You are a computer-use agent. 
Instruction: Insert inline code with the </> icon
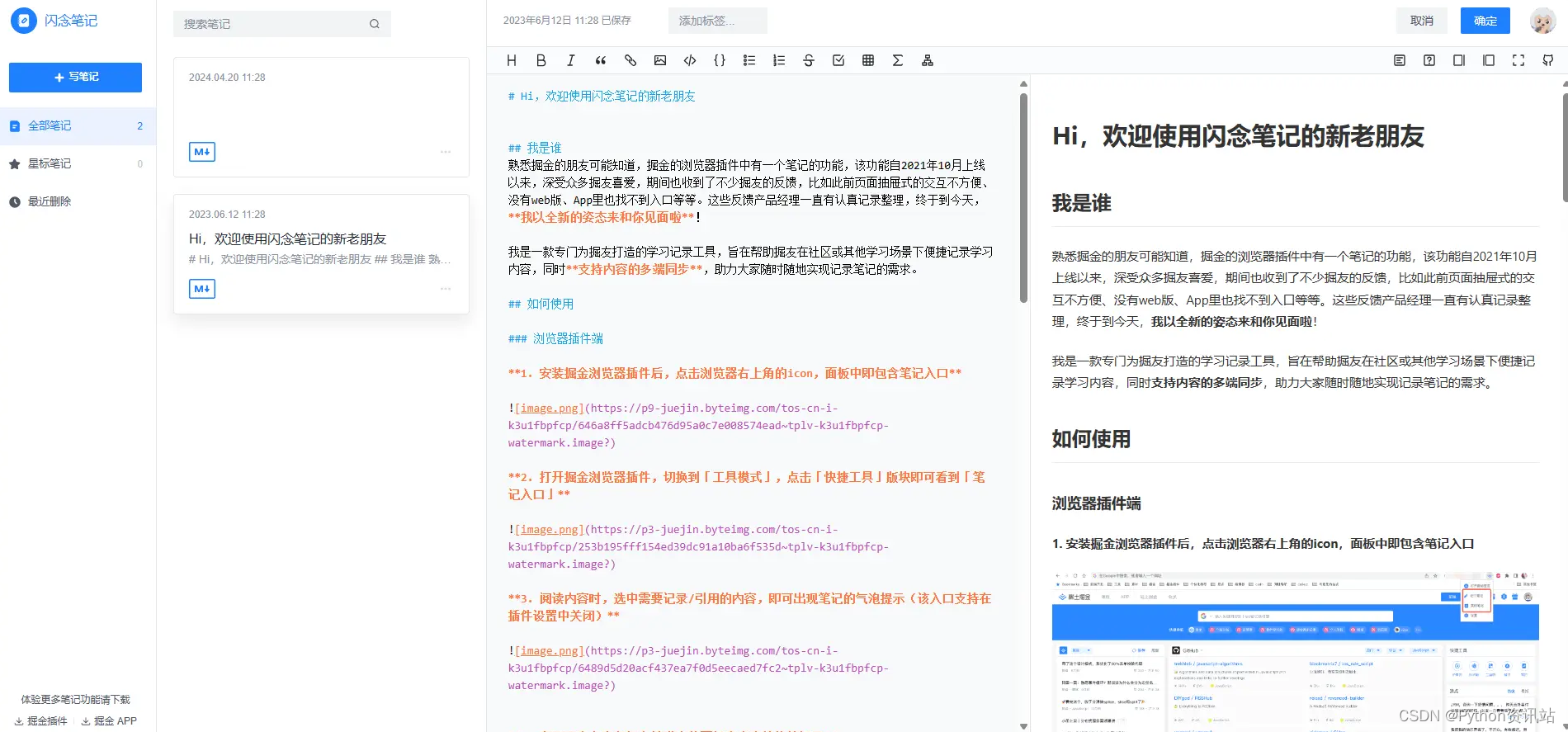[x=690, y=60]
